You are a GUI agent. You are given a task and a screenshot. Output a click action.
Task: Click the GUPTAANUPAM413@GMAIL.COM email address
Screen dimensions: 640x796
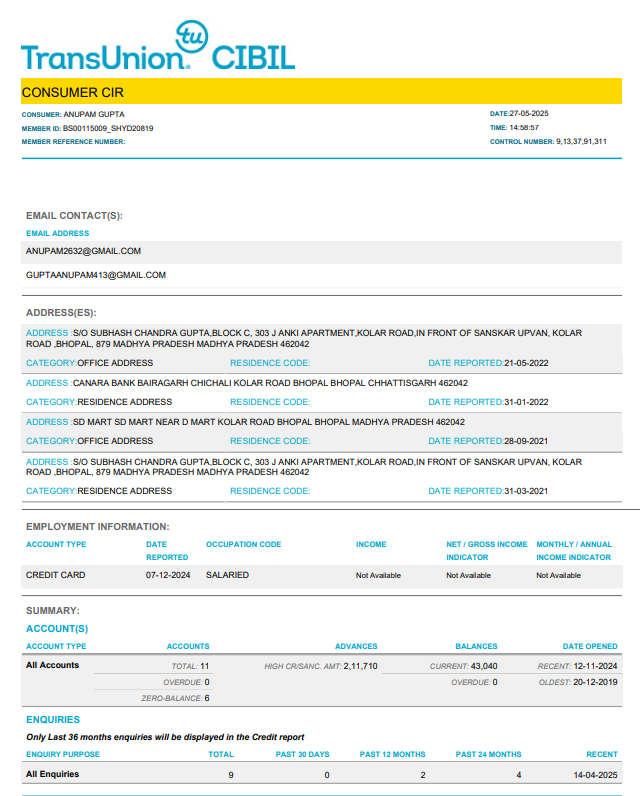pos(96,274)
